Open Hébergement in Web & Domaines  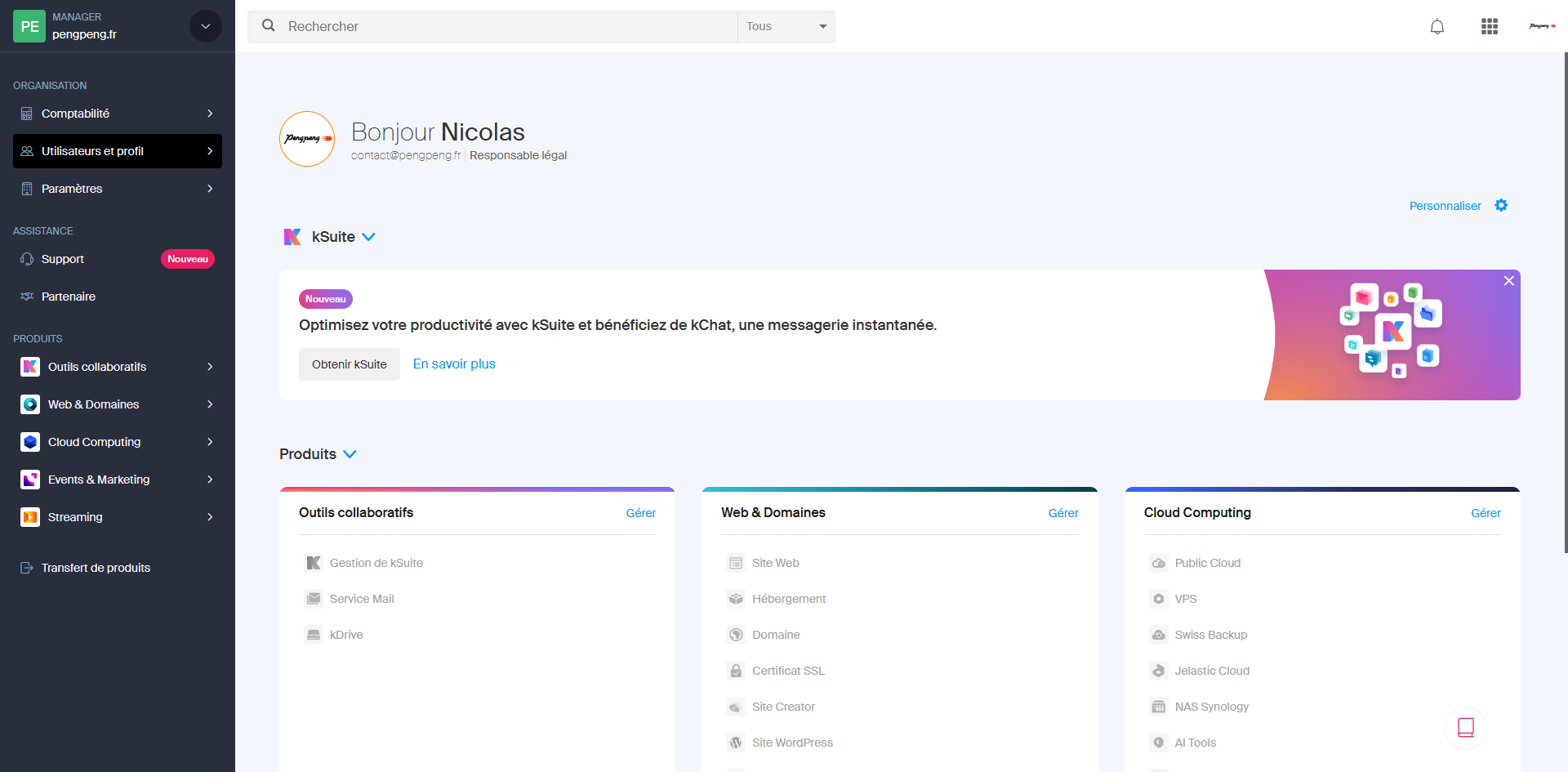pyautogui.click(x=789, y=599)
